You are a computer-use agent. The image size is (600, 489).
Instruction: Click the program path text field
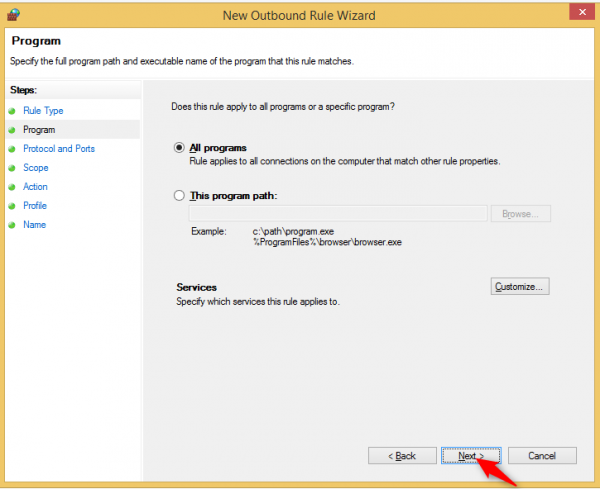point(338,214)
